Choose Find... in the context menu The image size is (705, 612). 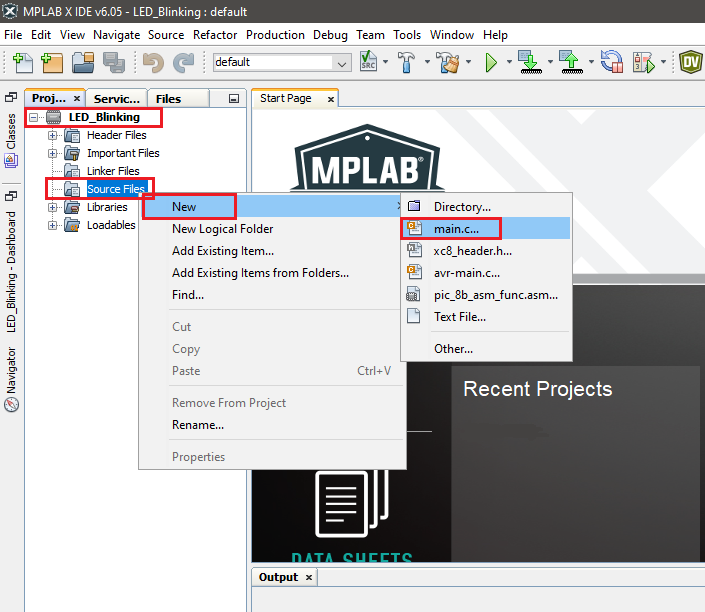[x=270, y=295]
